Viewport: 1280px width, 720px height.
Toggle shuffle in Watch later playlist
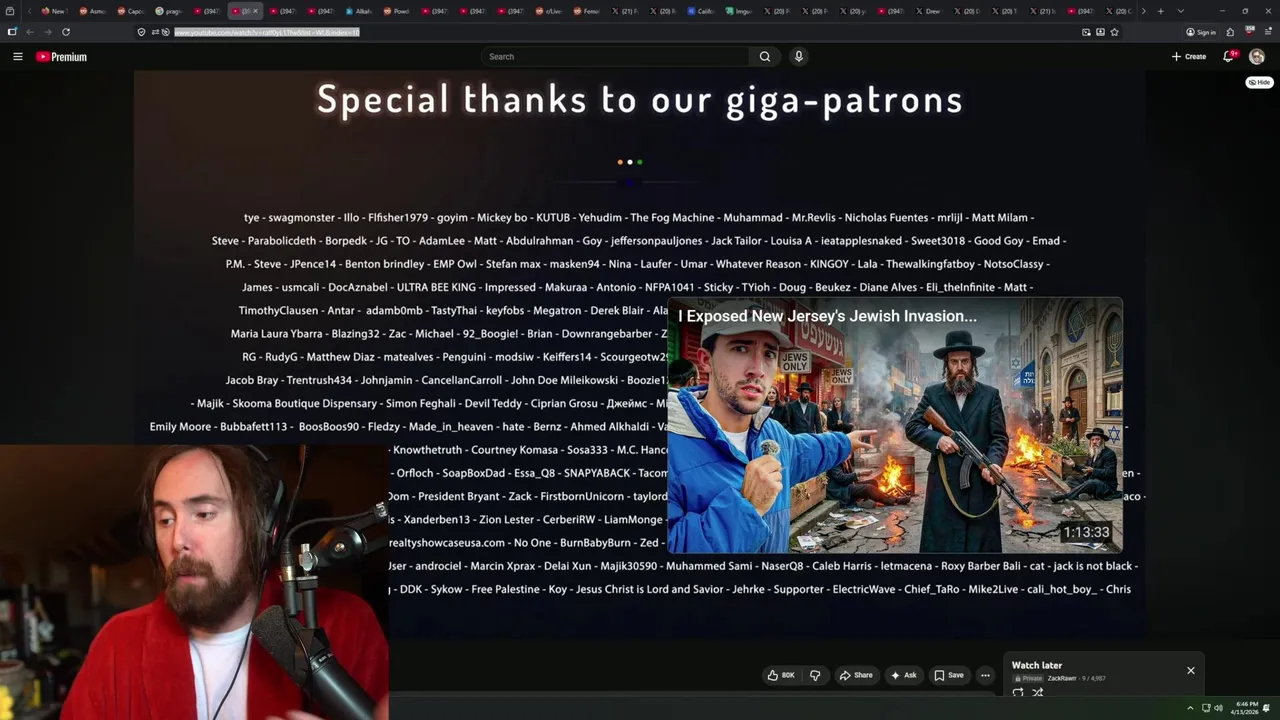[x=1037, y=692]
